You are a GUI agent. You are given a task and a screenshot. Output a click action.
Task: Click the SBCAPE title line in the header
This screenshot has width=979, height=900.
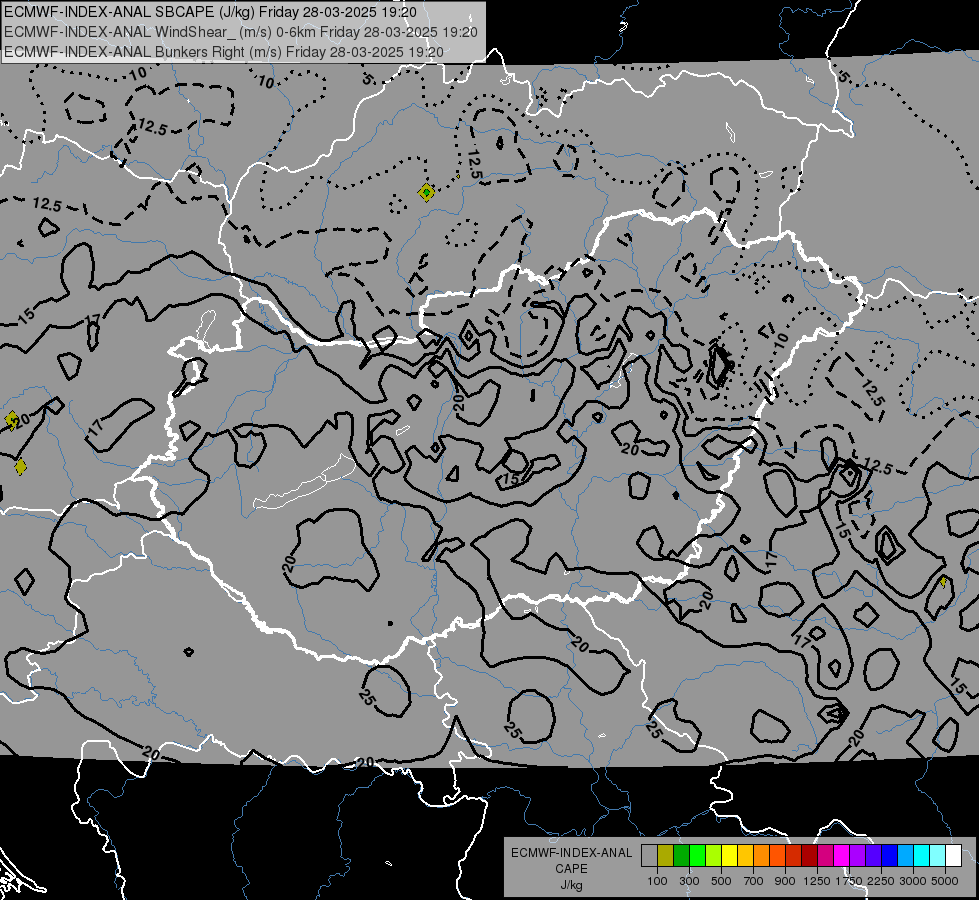click(x=210, y=12)
